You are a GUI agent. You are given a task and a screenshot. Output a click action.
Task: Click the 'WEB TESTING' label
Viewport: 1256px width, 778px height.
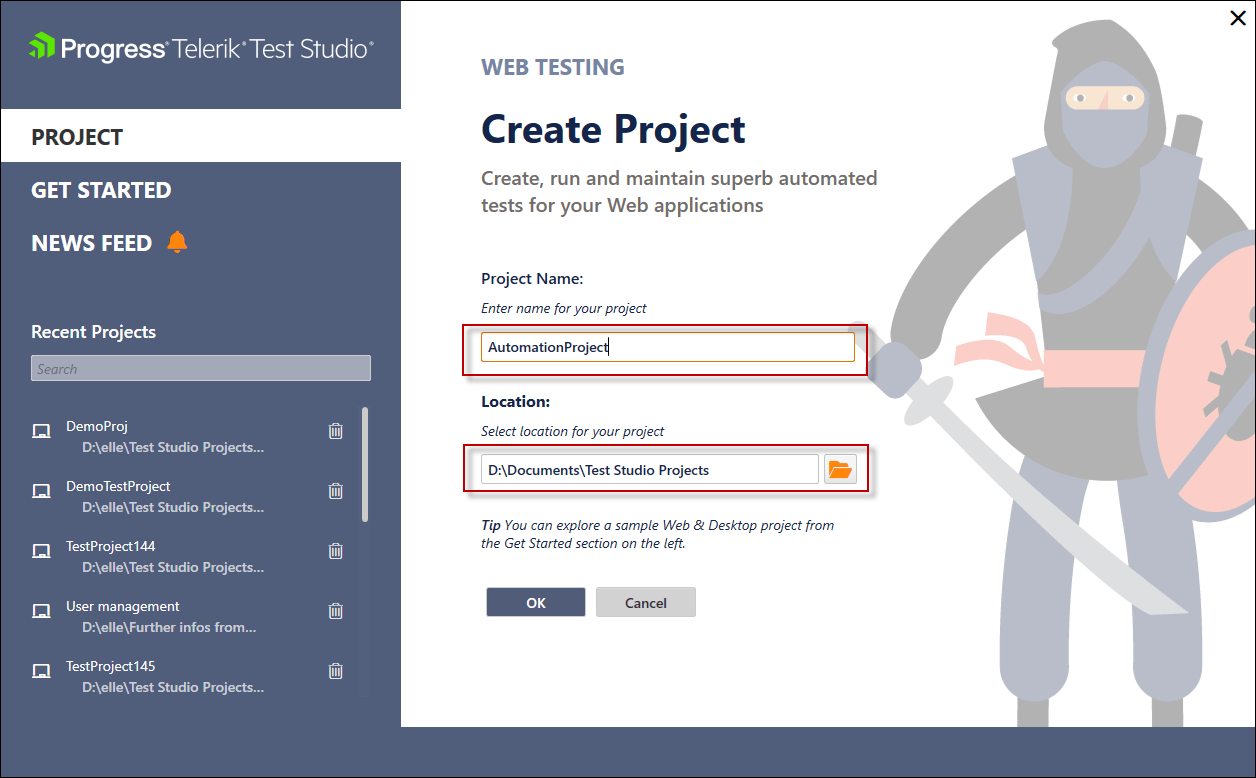[553, 67]
